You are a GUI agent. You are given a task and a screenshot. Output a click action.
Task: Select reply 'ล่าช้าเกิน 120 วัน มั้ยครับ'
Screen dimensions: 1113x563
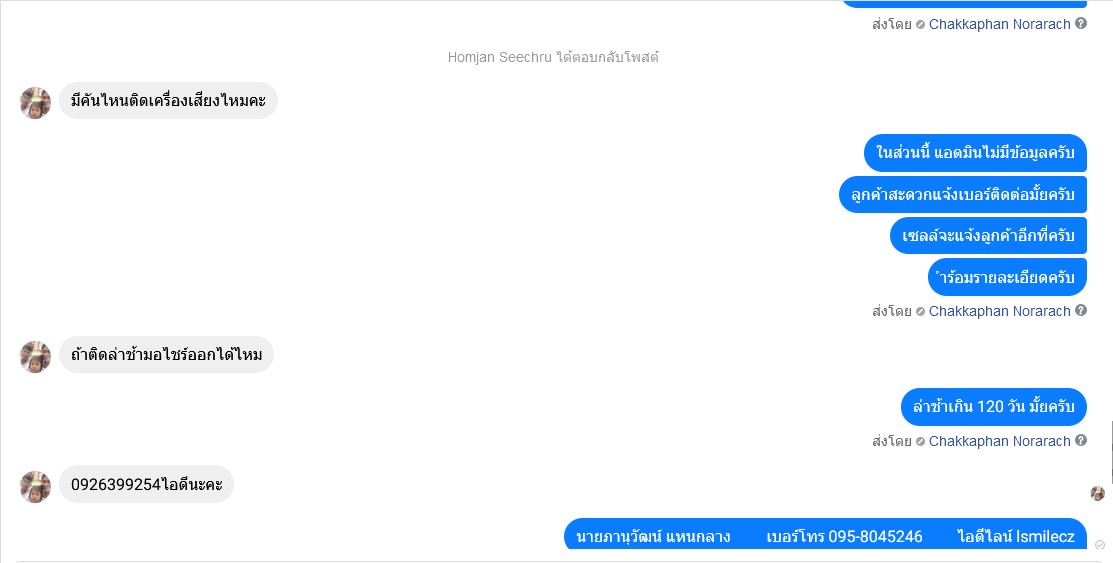click(x=994, y=407)
